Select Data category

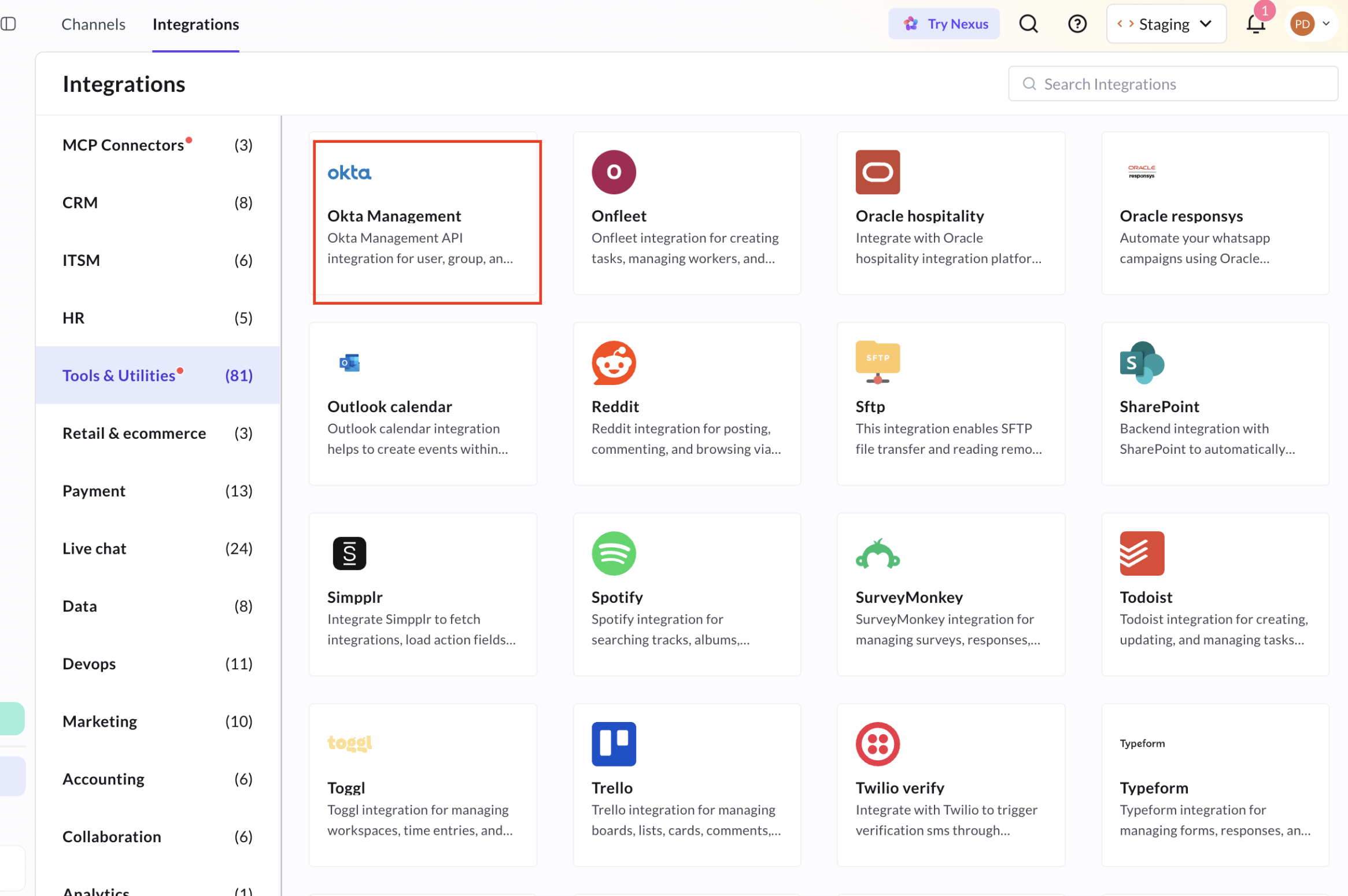tap(158, 606)
